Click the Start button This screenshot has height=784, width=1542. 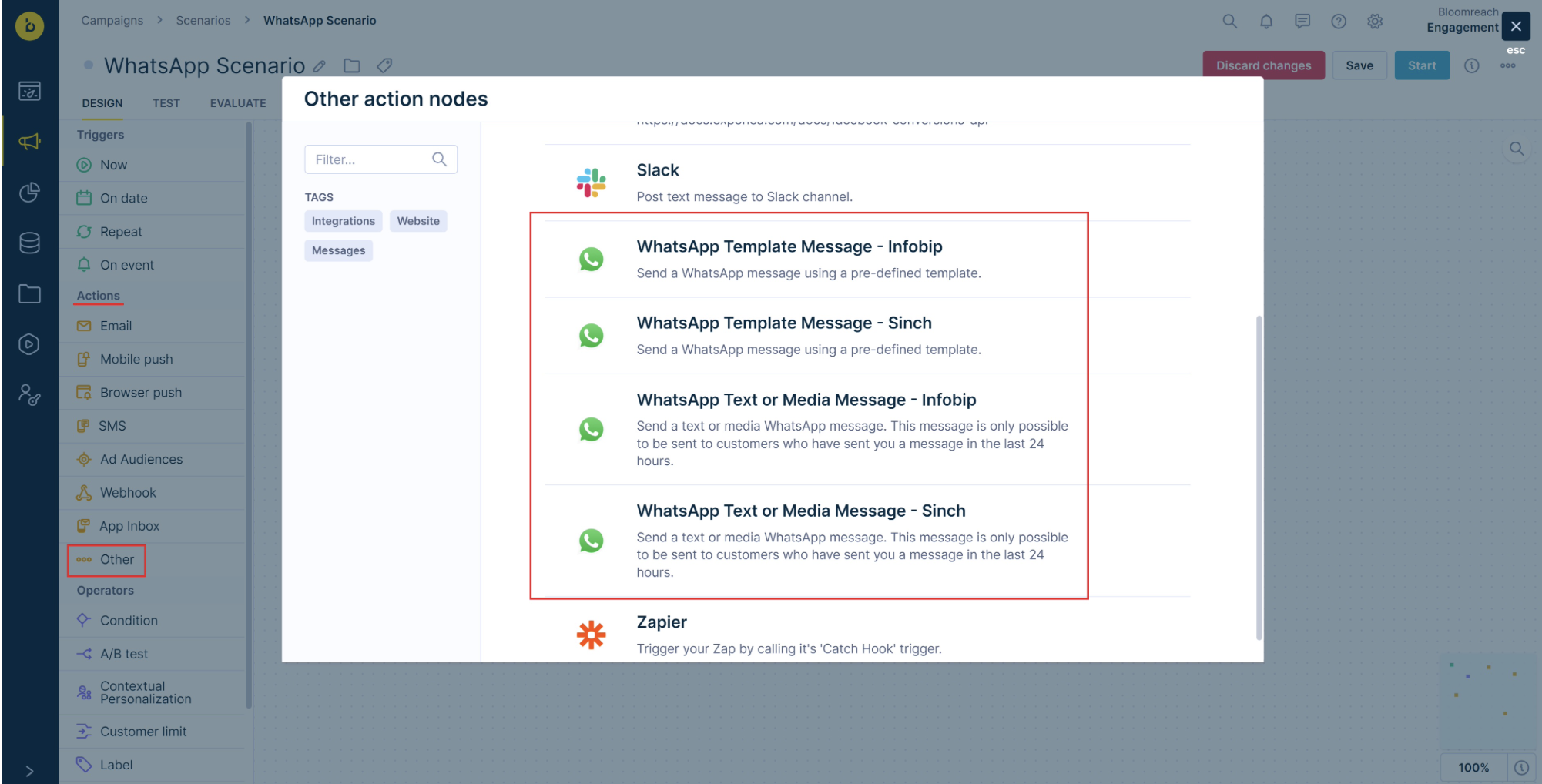[1422, 65]
